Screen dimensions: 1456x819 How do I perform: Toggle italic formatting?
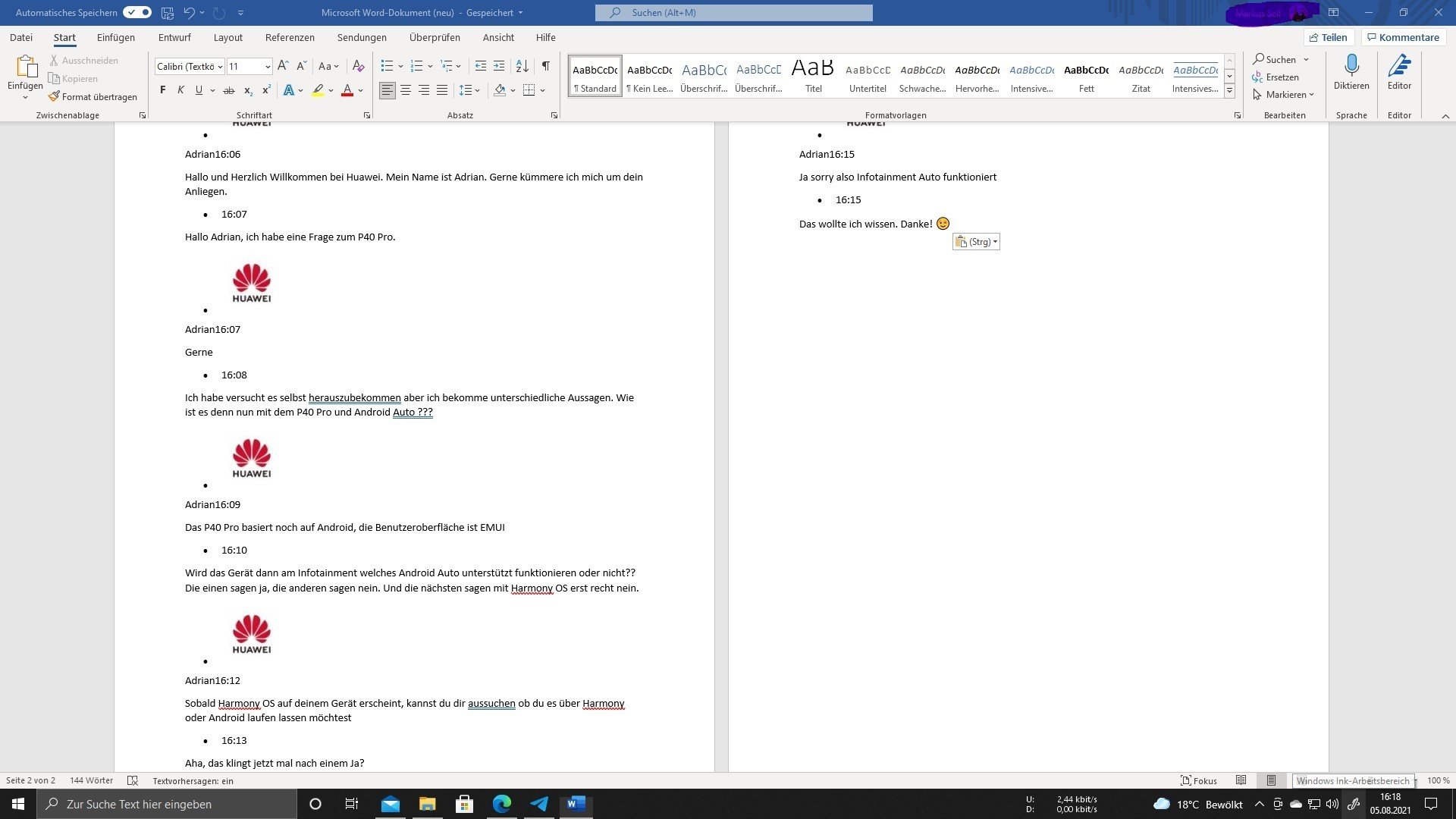tap(180, 90)
